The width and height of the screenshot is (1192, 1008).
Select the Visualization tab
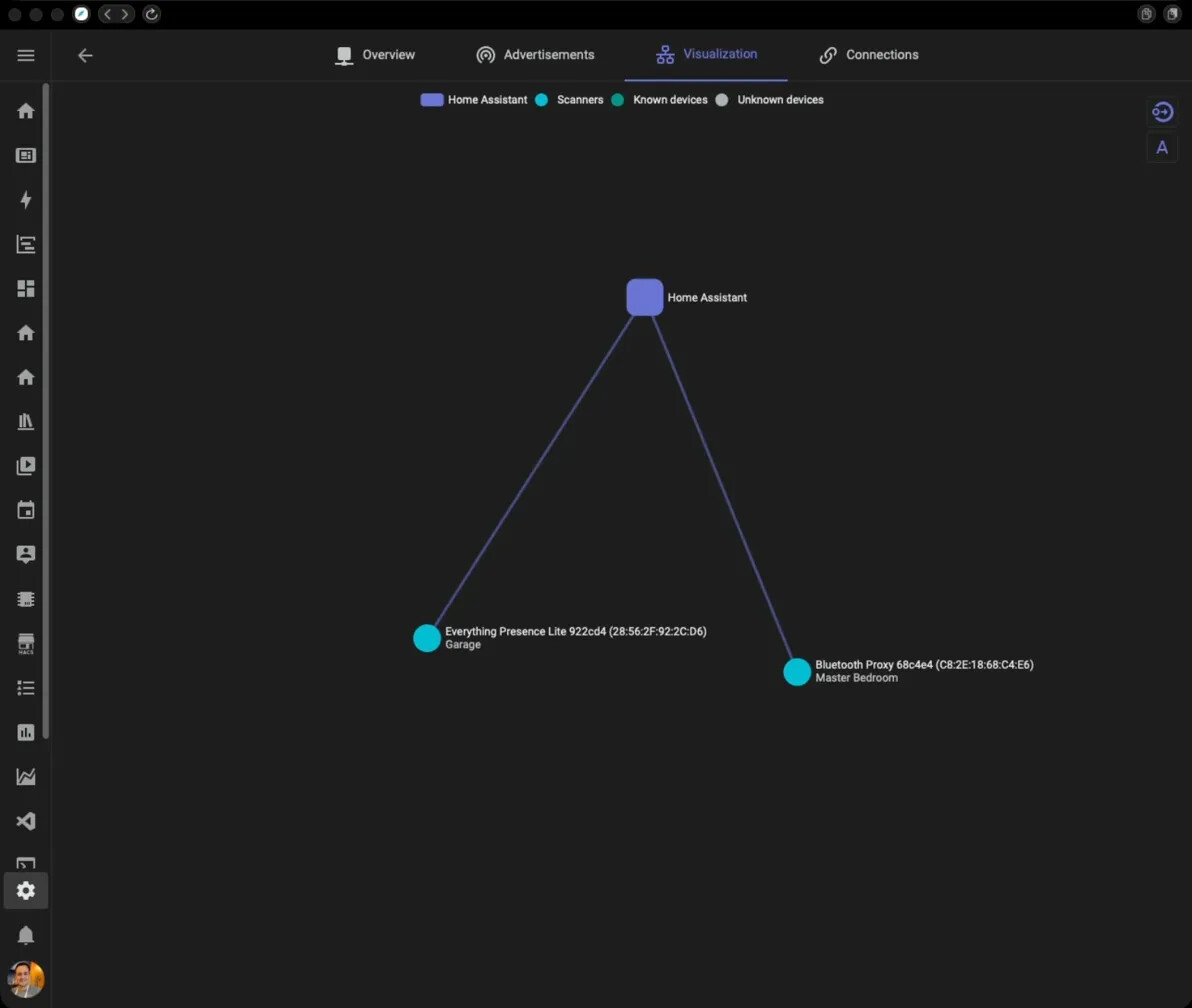(706, 55)
